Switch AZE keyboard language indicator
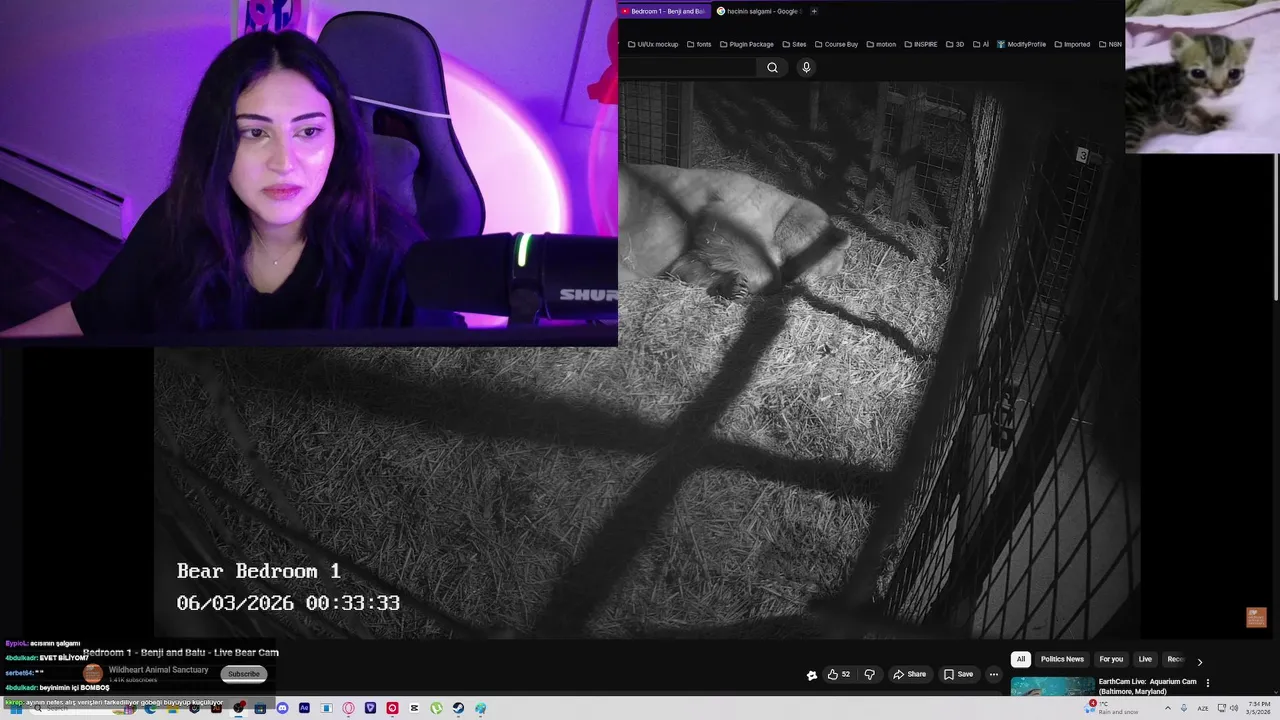Viewport: 1280px width, 720px height. tap(1202, 708)
